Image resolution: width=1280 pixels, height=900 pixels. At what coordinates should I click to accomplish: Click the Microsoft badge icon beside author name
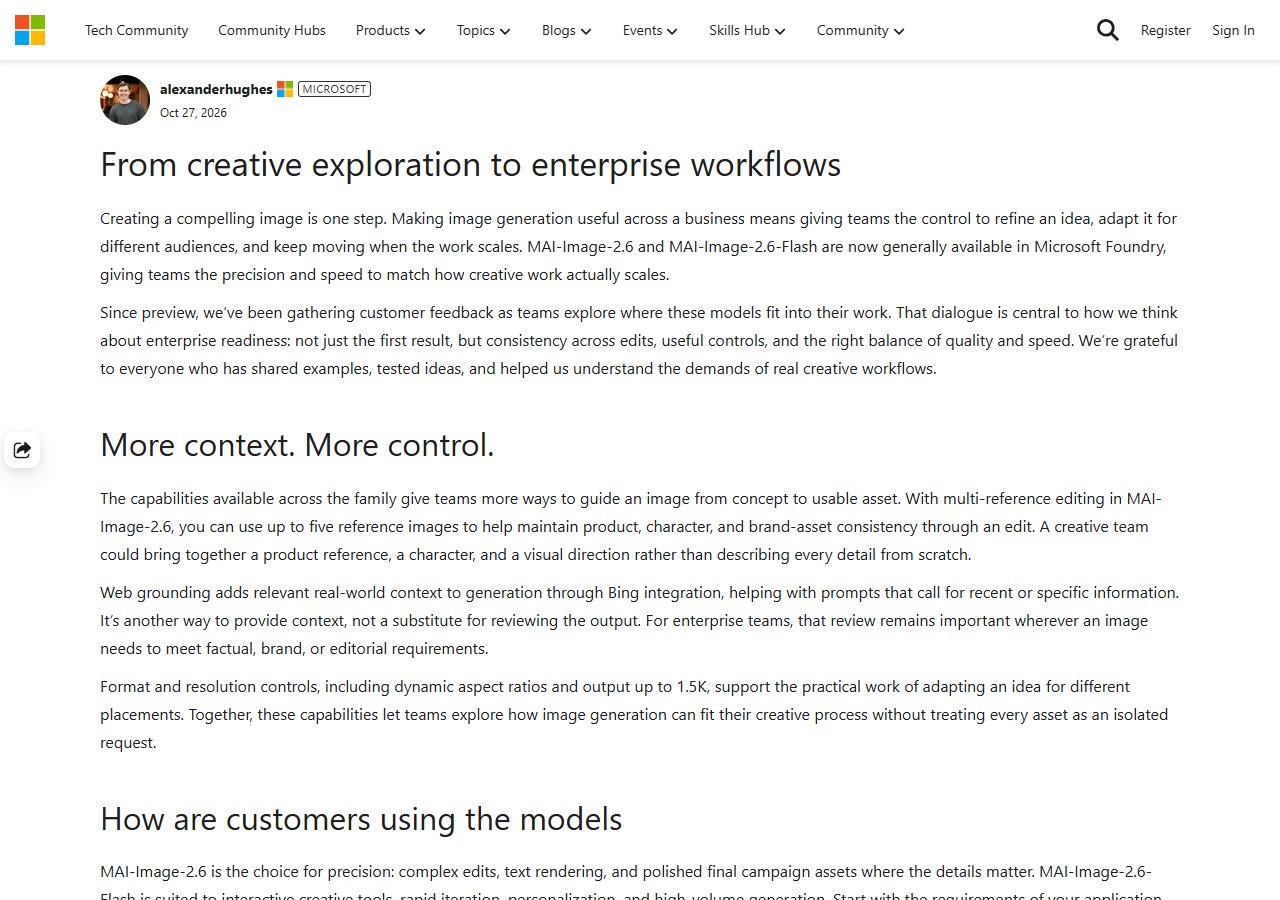[x=285, y=89]
